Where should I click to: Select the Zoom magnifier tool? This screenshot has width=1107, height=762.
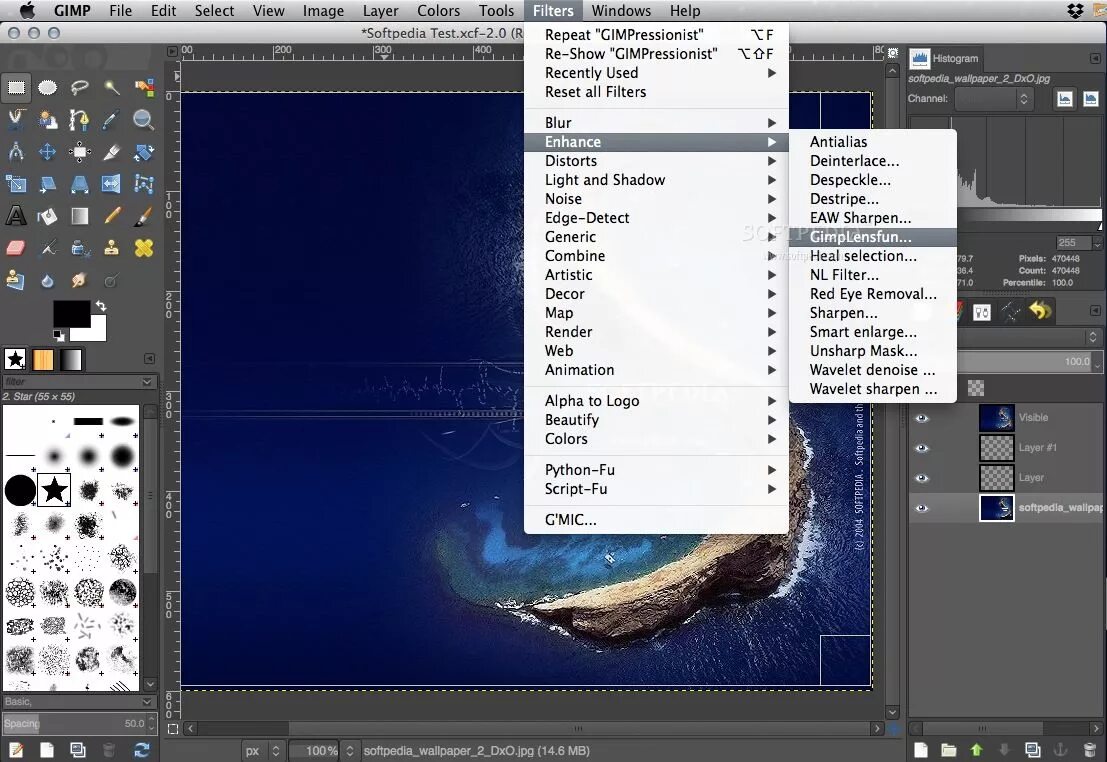point(144,120)
